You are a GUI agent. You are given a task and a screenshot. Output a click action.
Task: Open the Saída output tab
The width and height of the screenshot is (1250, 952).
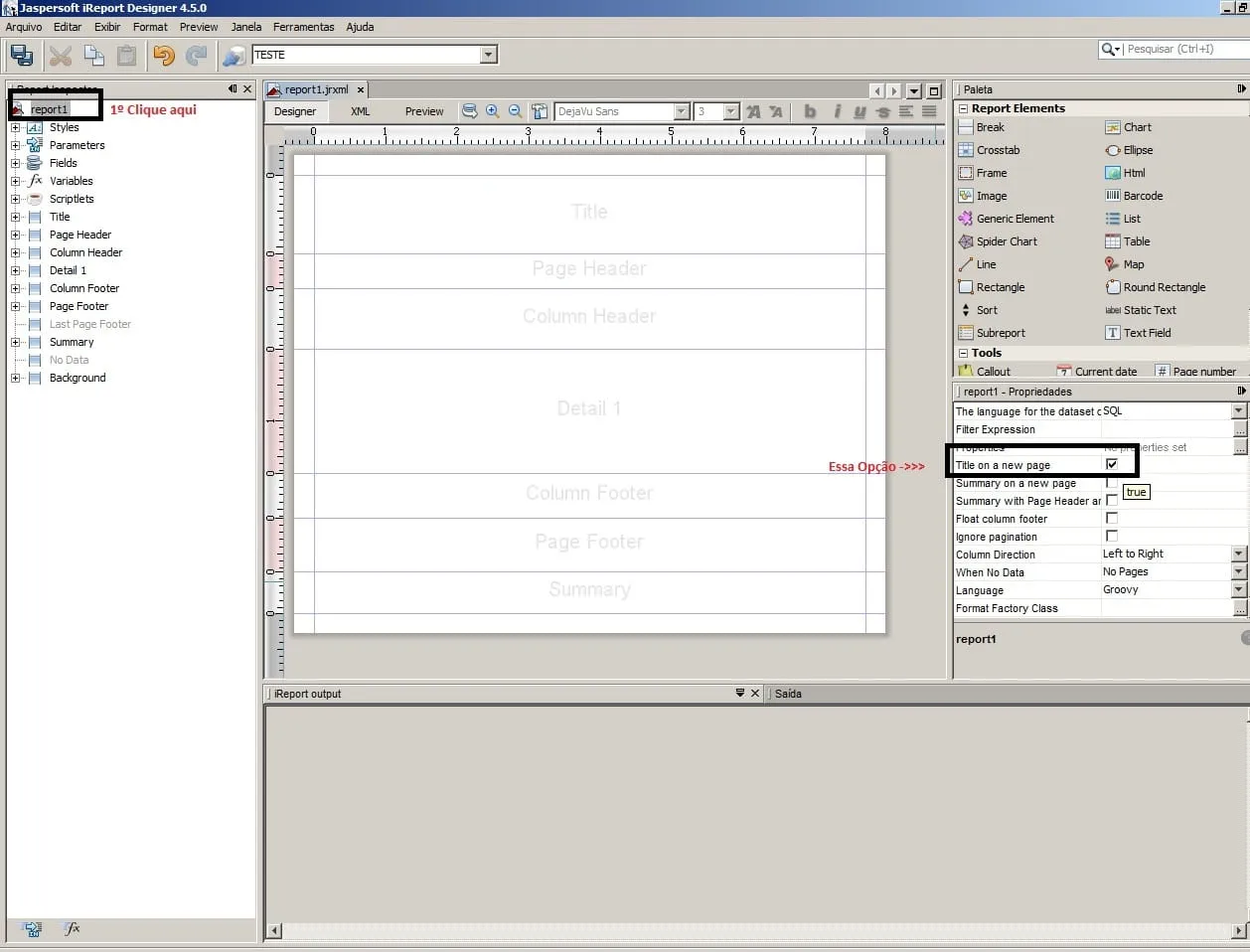788,694
